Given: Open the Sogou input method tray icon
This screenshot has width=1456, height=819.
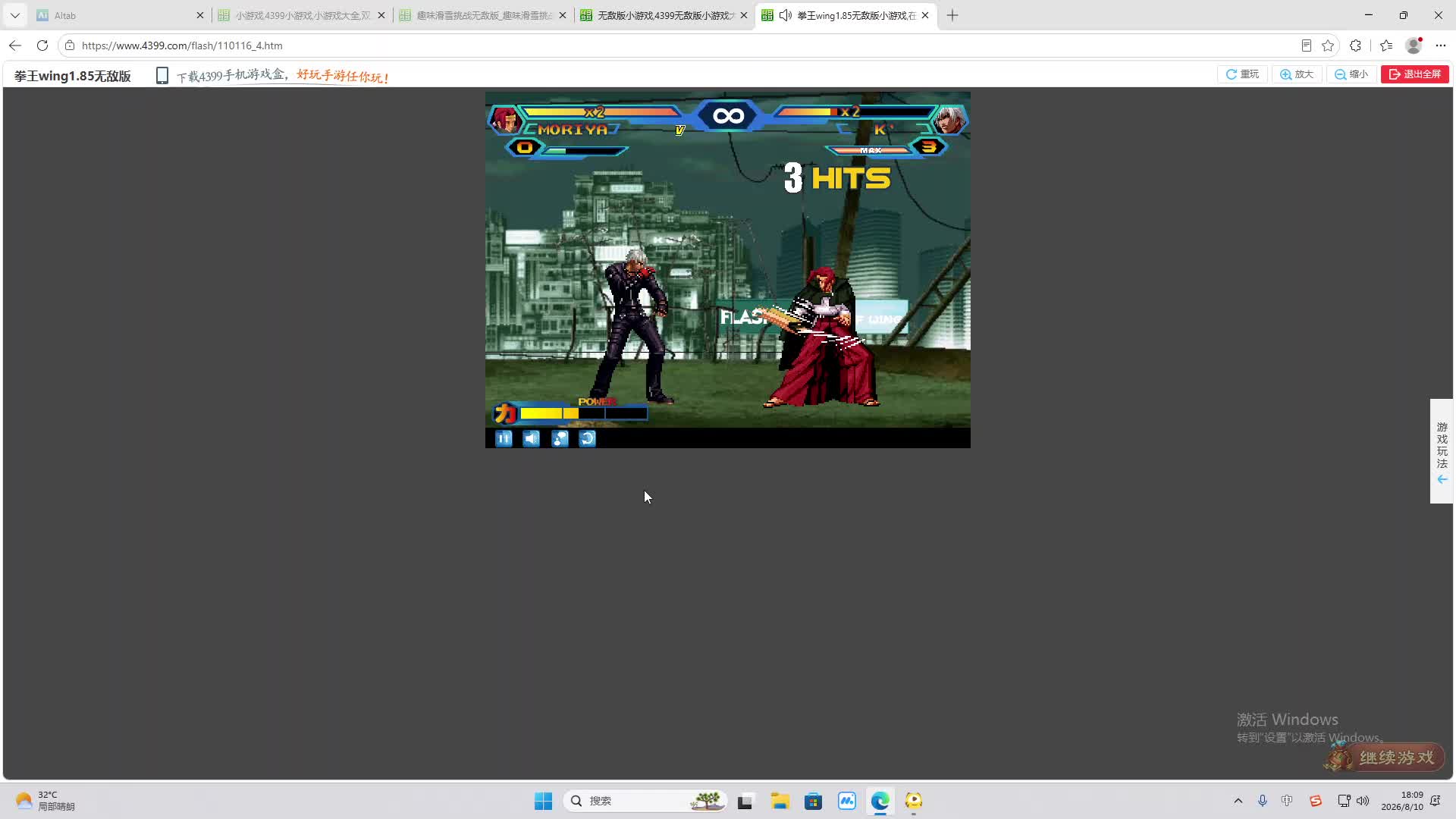Looking at the screenshot, I should click(x=1316, y=801).
